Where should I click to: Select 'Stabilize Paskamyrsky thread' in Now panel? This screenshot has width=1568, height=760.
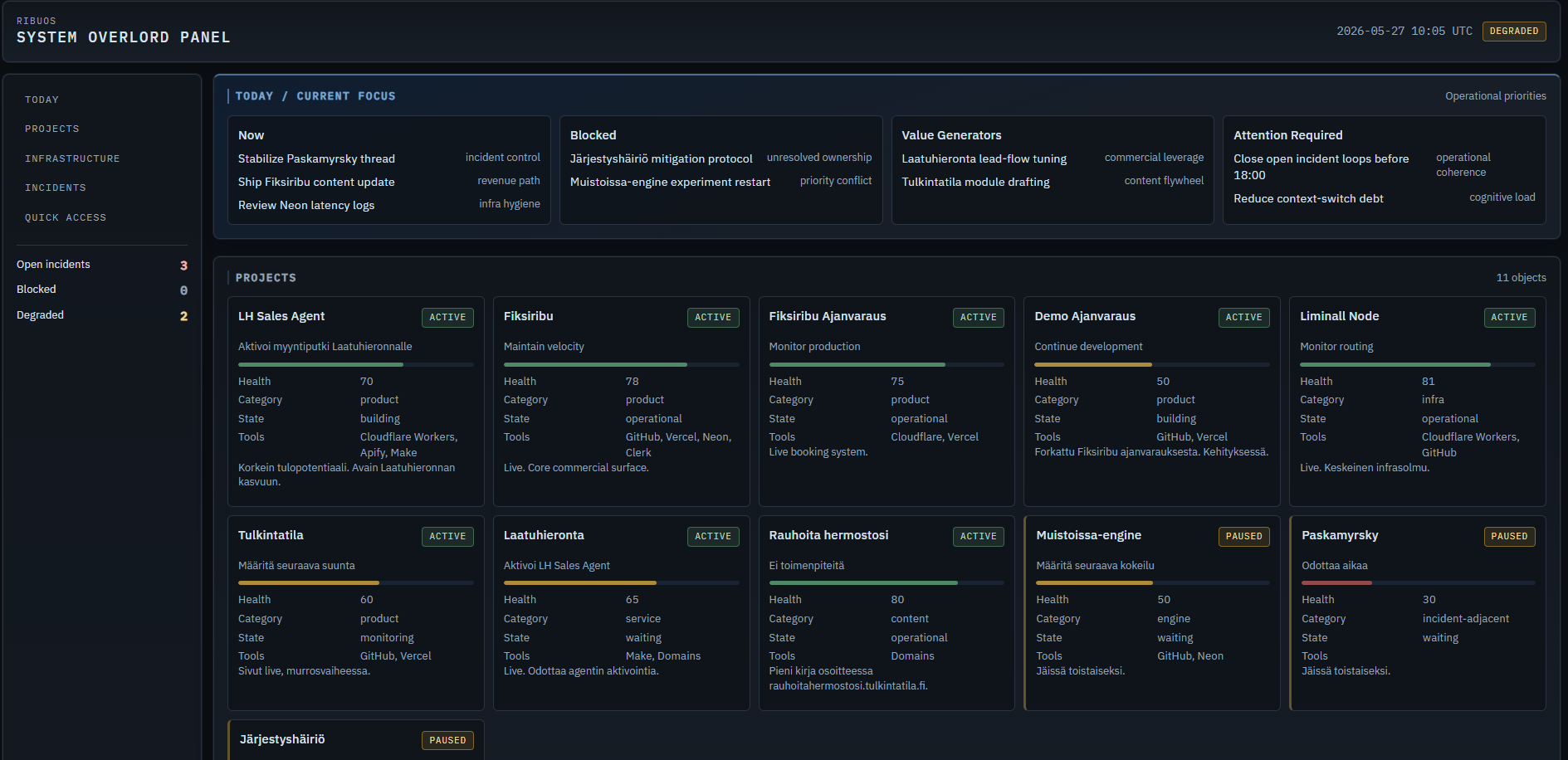316,158
